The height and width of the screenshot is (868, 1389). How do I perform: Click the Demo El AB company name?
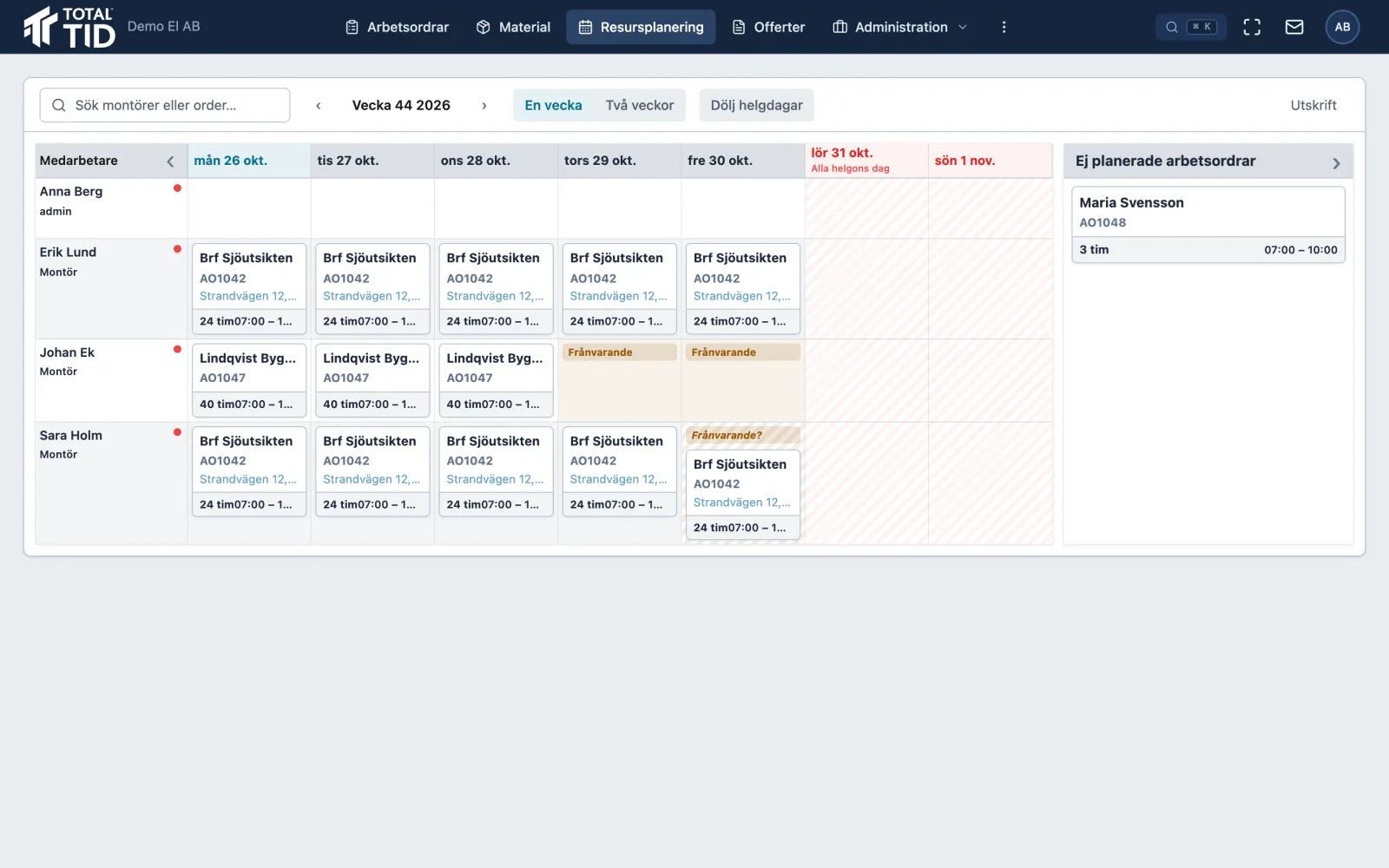point(163,27)
